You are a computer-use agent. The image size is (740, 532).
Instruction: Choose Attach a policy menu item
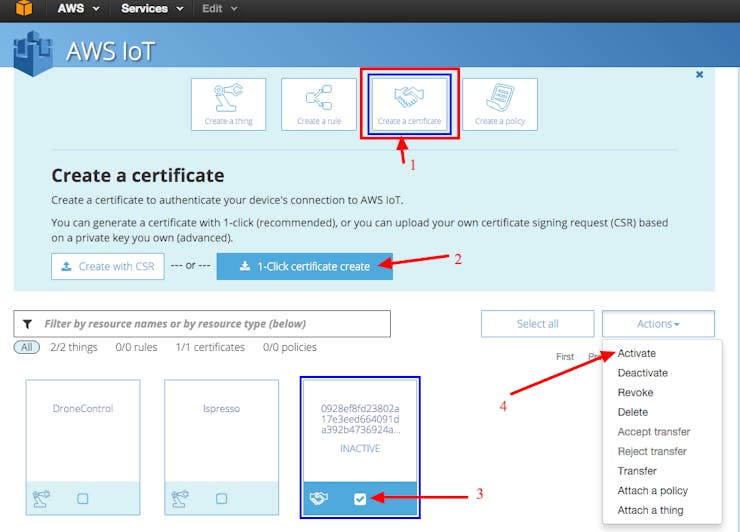[x=652, y=490]
